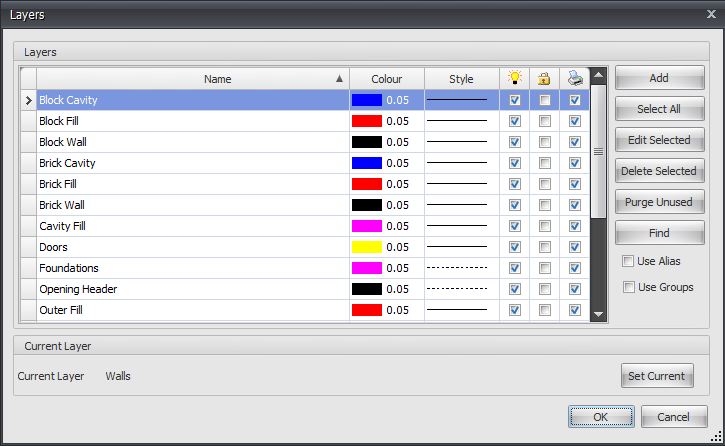Click dashed line style of Foundations
This screenshot has height=446, width=725.
pos(457,268)
